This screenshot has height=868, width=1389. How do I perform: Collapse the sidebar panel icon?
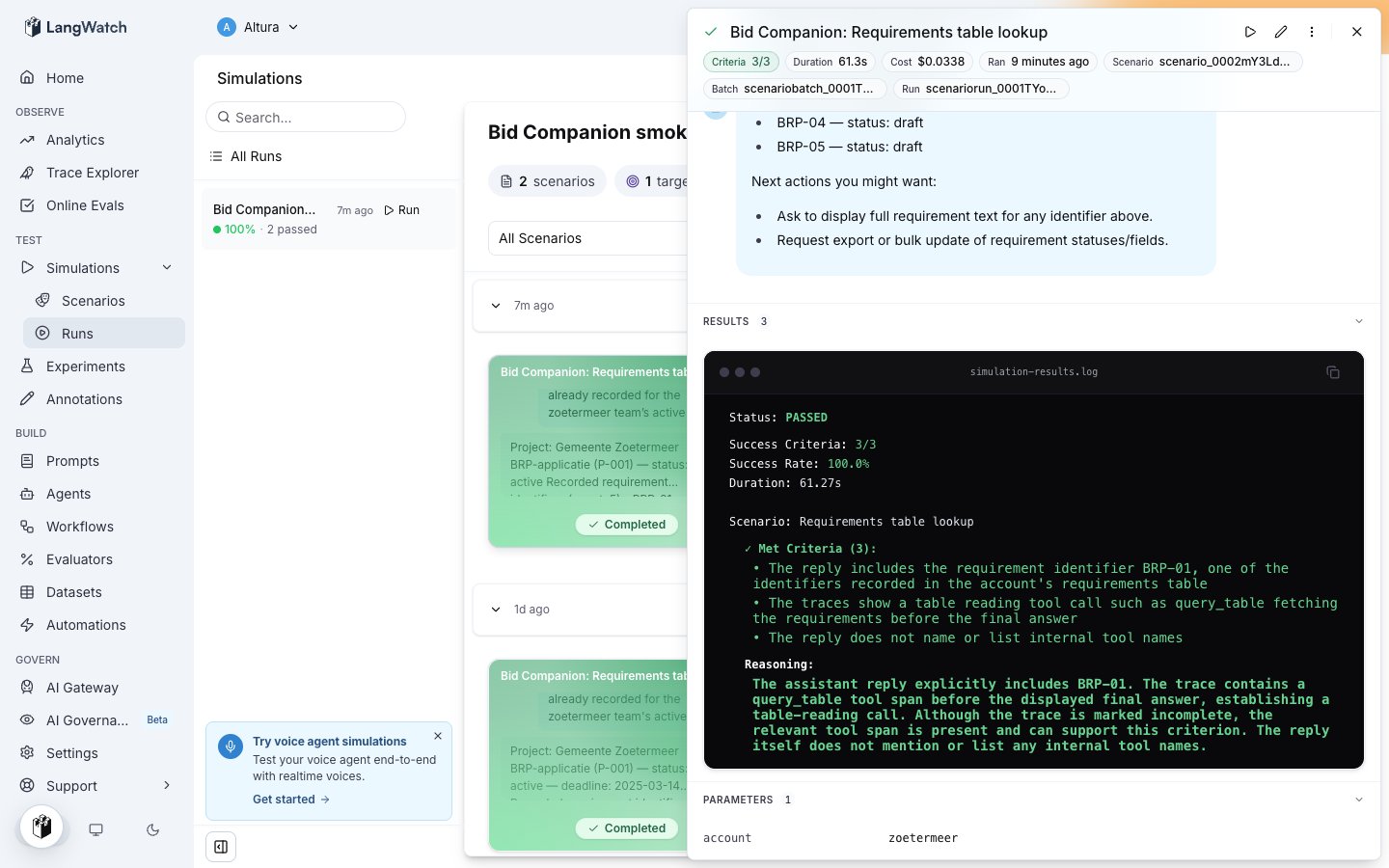pyautogui.click(x=221, y=847)
